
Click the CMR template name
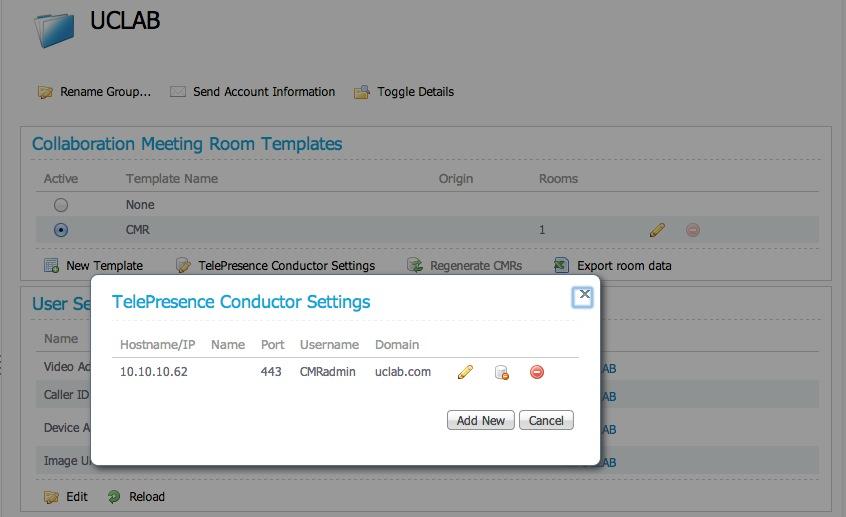[138, 230]
